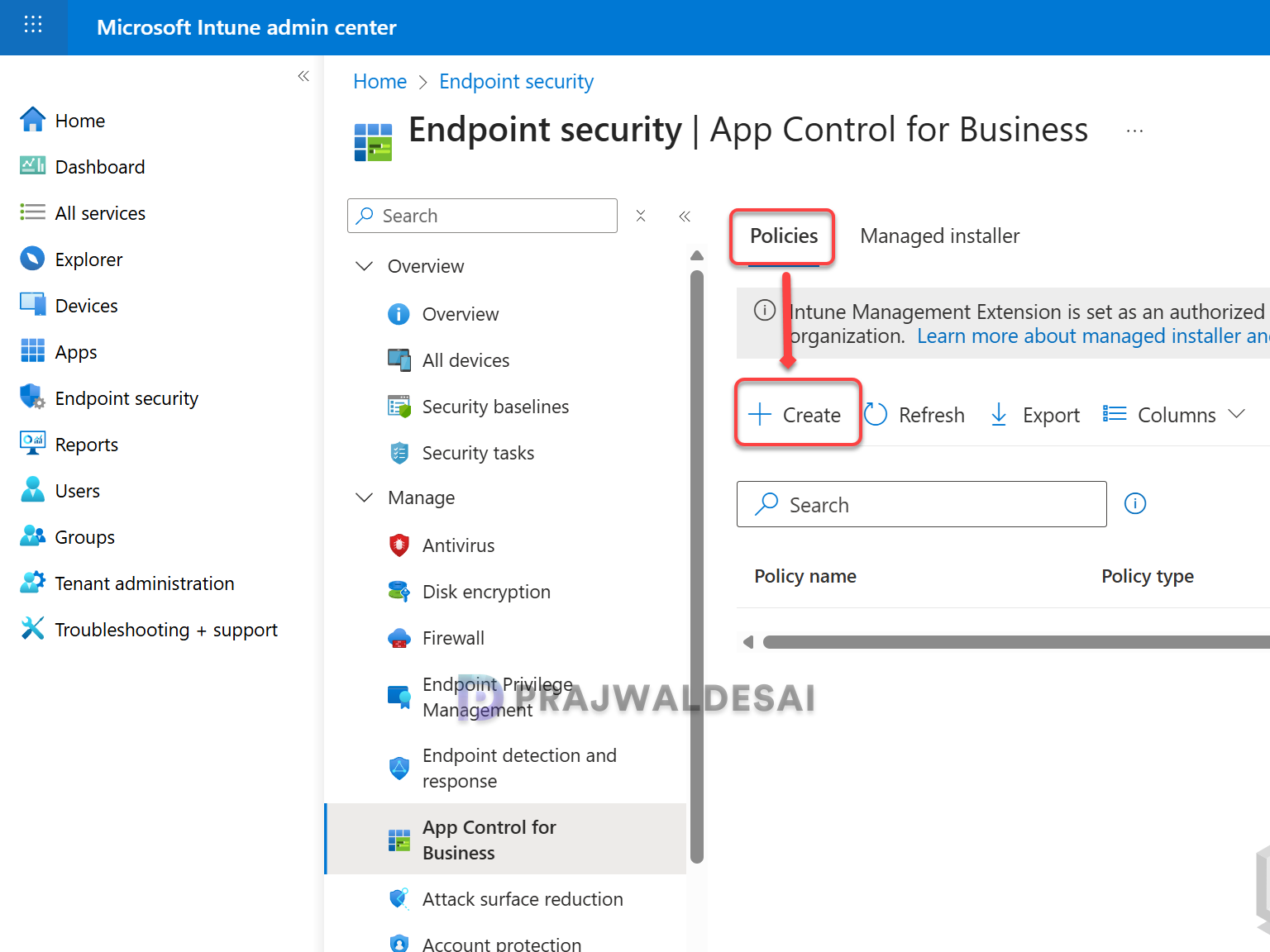Click the Endpoint Privilege Management icon
The height and width of the screenshot is (952, 1270).
point(399,697)
